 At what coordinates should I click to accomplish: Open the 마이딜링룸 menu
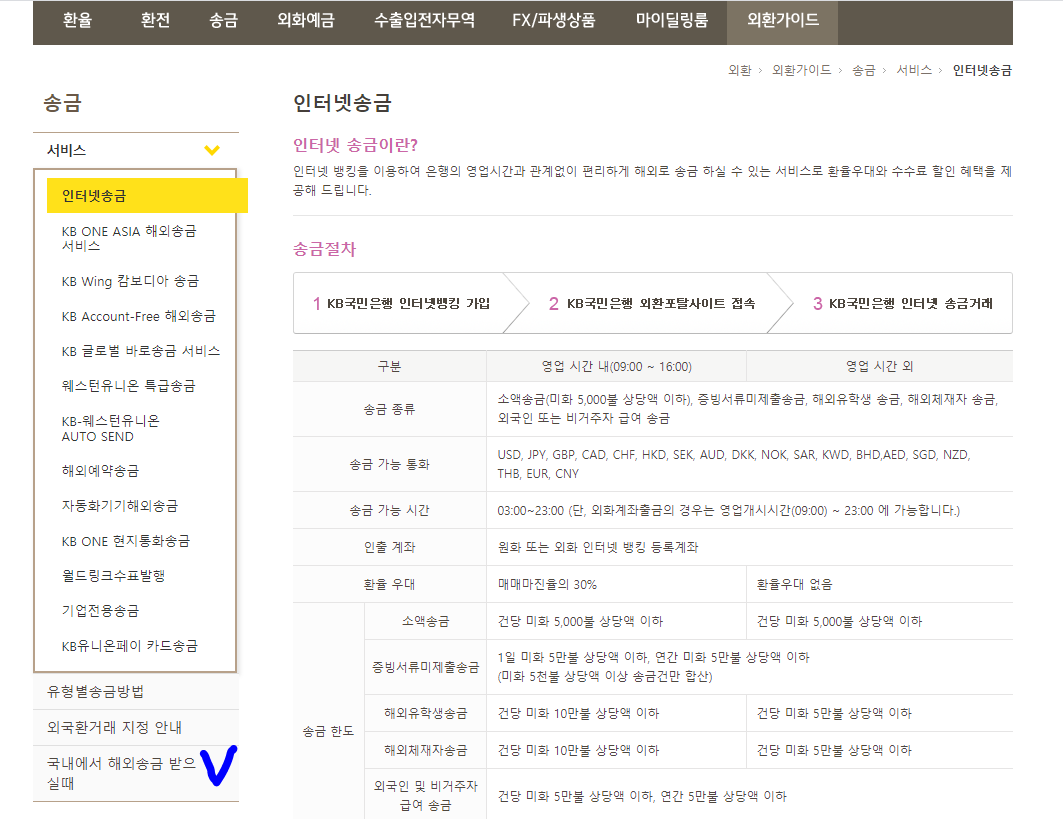[x=672, y=21]
